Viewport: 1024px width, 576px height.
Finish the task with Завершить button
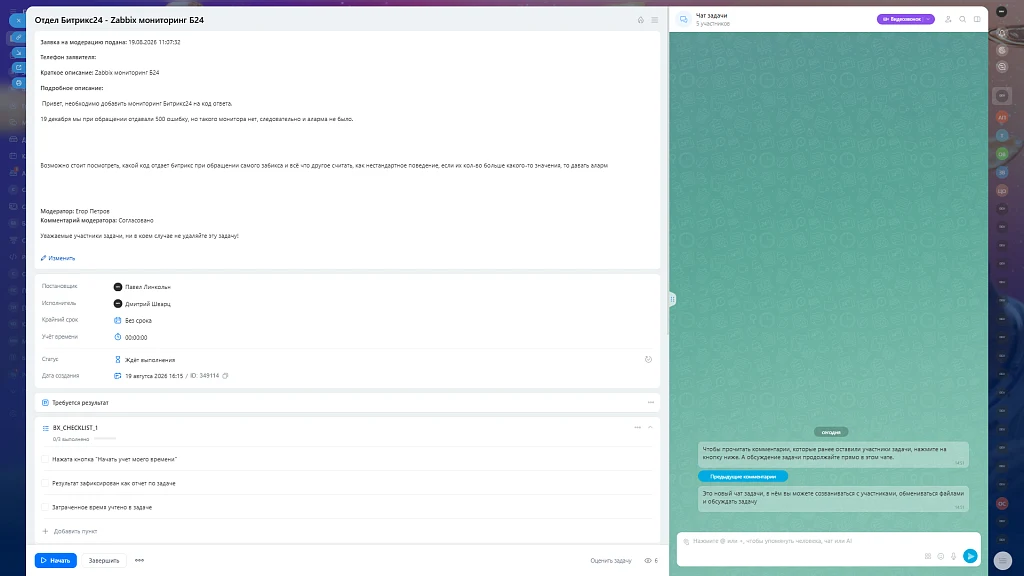tap(104, 560)
